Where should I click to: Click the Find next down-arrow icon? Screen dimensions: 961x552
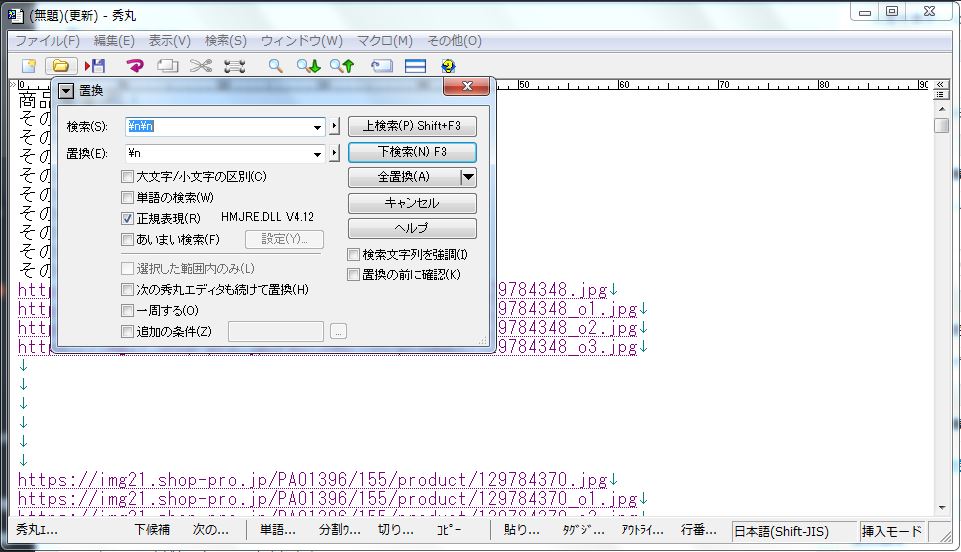click(308, 66)
